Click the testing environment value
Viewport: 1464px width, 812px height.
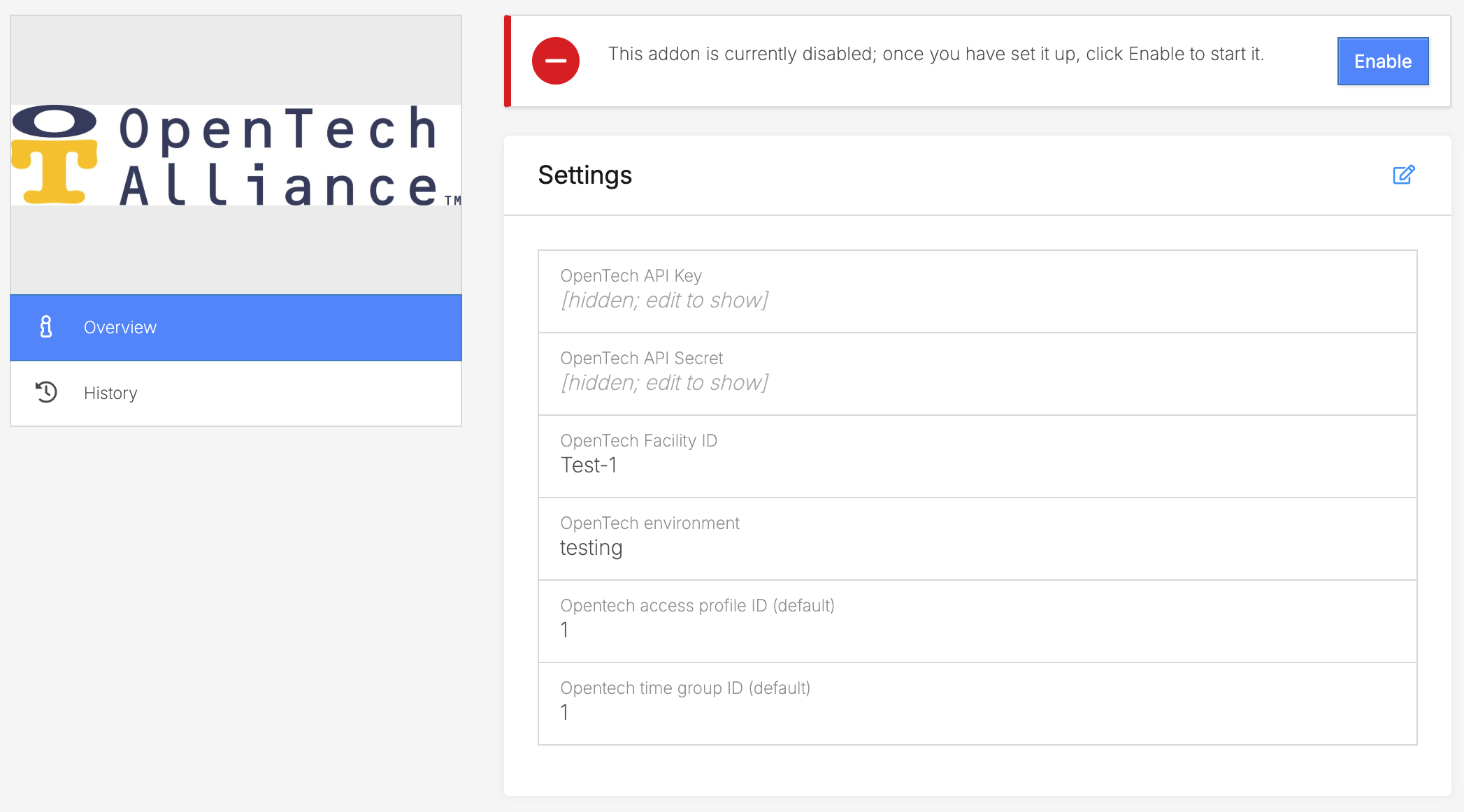pos(591,548)
